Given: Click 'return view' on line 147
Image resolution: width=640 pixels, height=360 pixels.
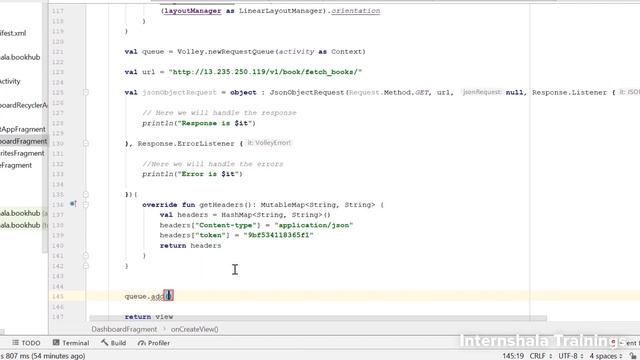Looking at the screenshot, I should pos(149,317).
